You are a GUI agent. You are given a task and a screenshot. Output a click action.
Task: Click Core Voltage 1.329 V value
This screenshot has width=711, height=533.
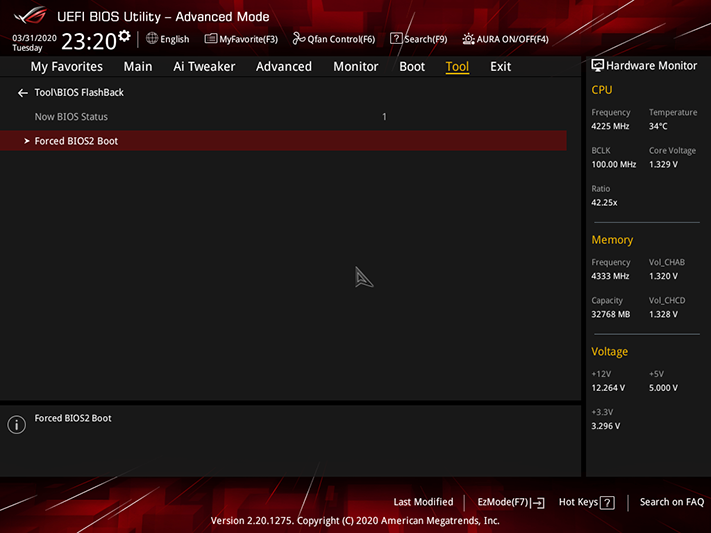(x=663, y=164)
